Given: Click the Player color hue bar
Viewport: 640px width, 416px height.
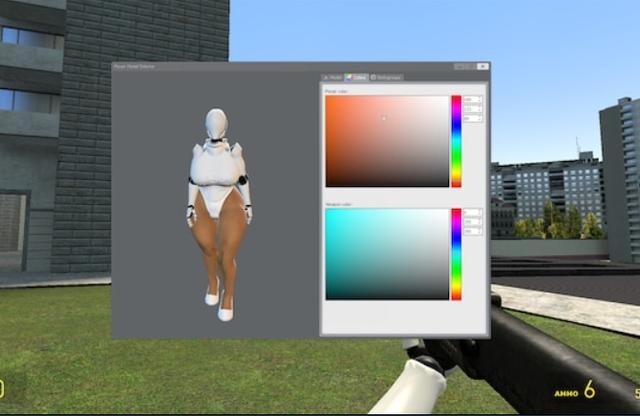Looking at the screenshot, I should click(456, 141).
